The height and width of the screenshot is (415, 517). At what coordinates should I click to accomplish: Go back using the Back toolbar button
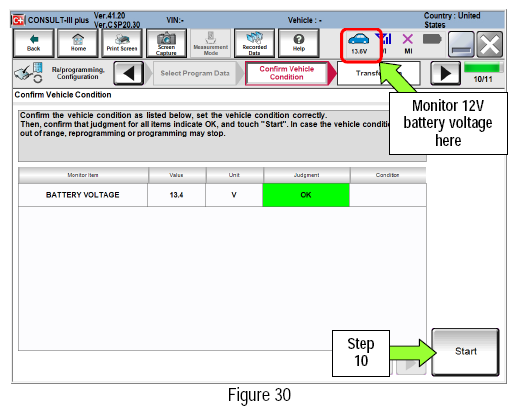click(33, 43)
